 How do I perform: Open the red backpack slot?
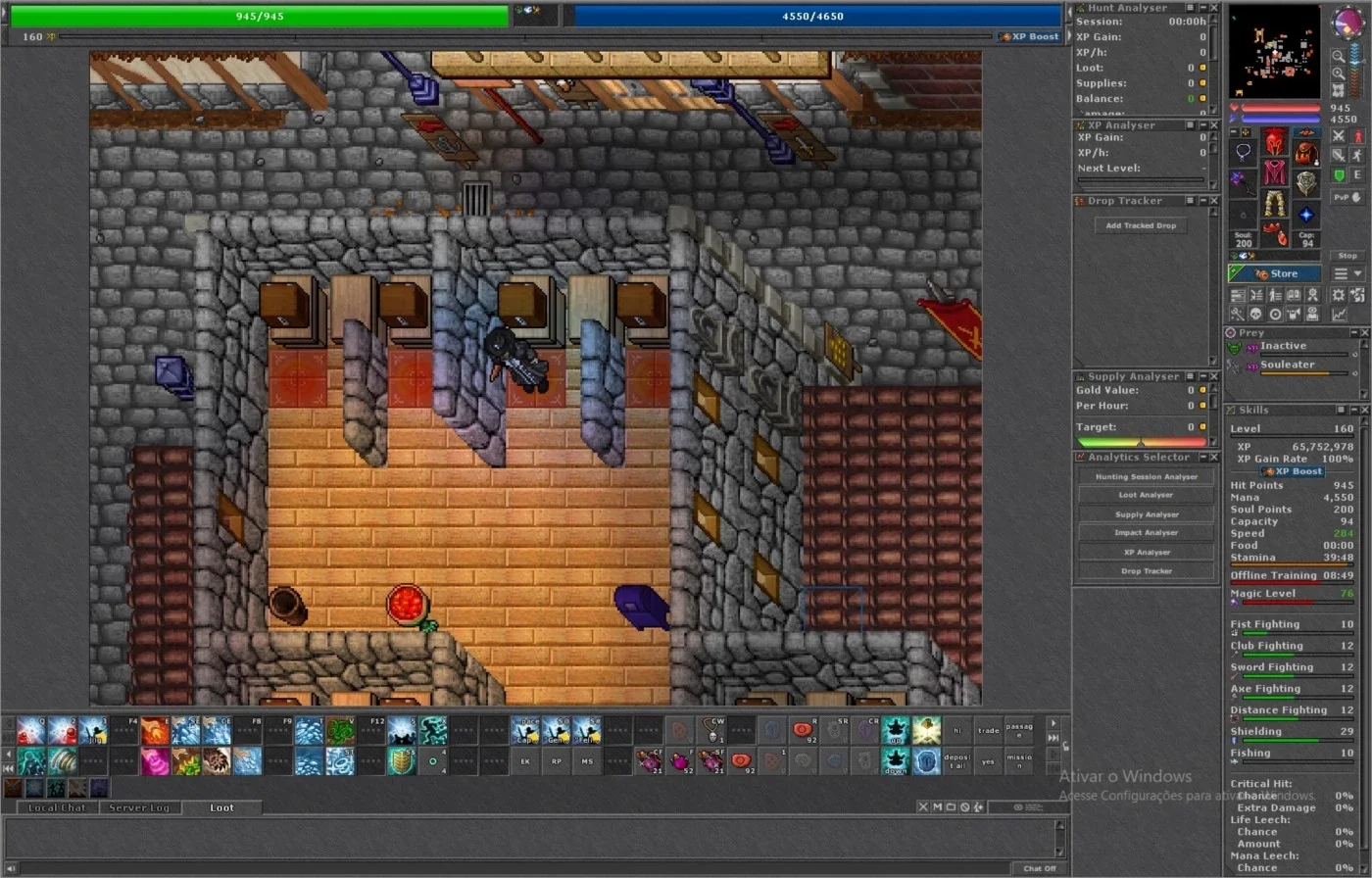(1305, 154)
